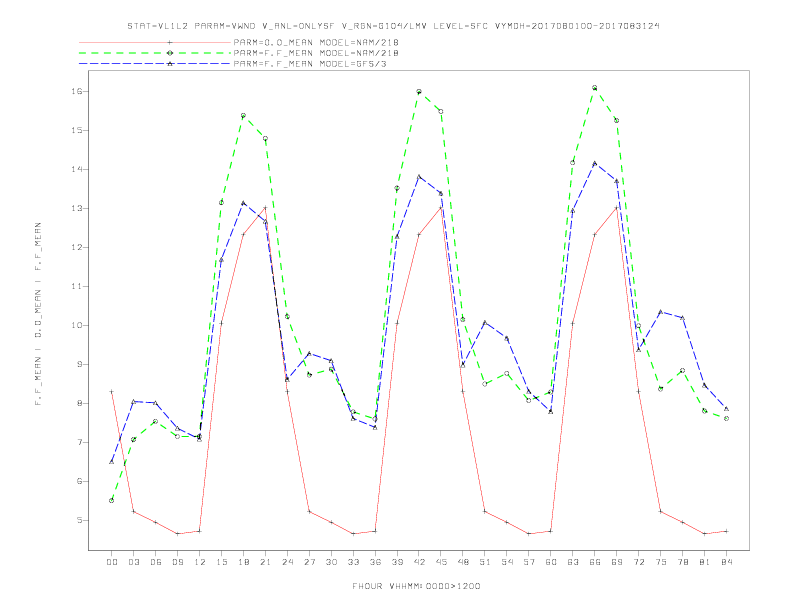Click blue GFS triangle marker at hour 00
This screenshot has height=612, width=792.
112,462
